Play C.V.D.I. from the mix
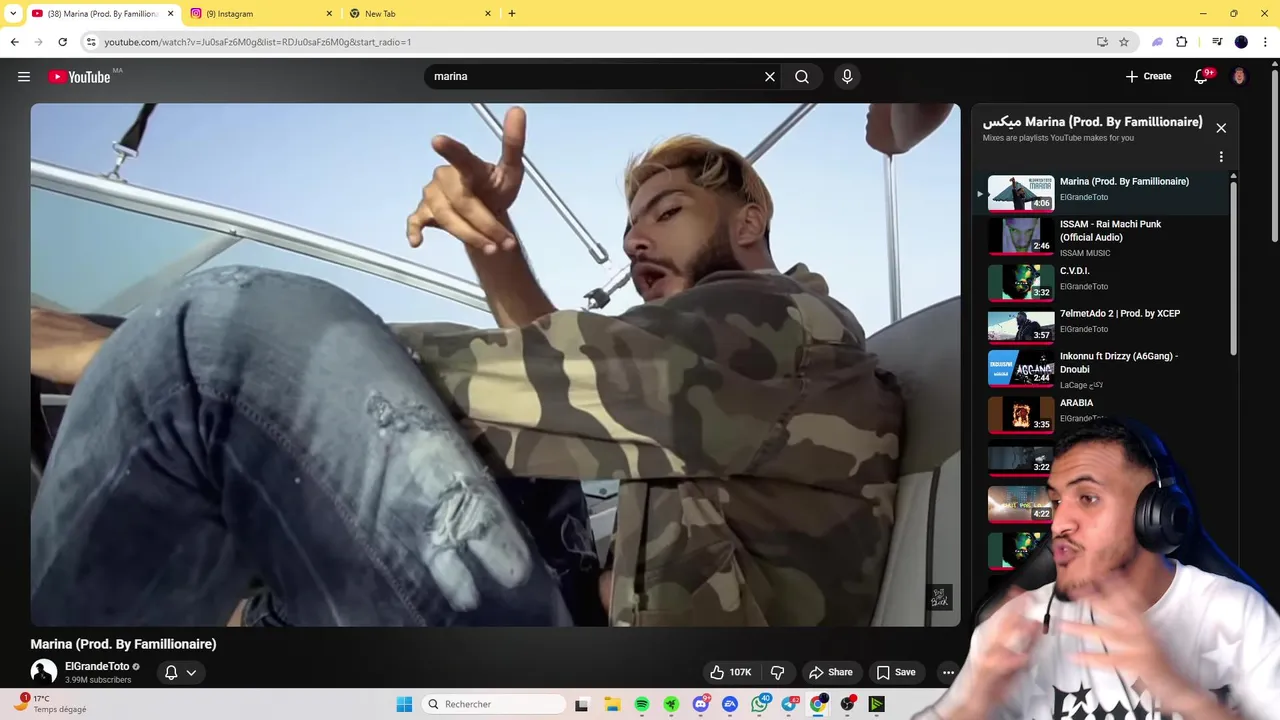The width and height of the screenshot is (1280, 720). click(x=1105, y=281)
